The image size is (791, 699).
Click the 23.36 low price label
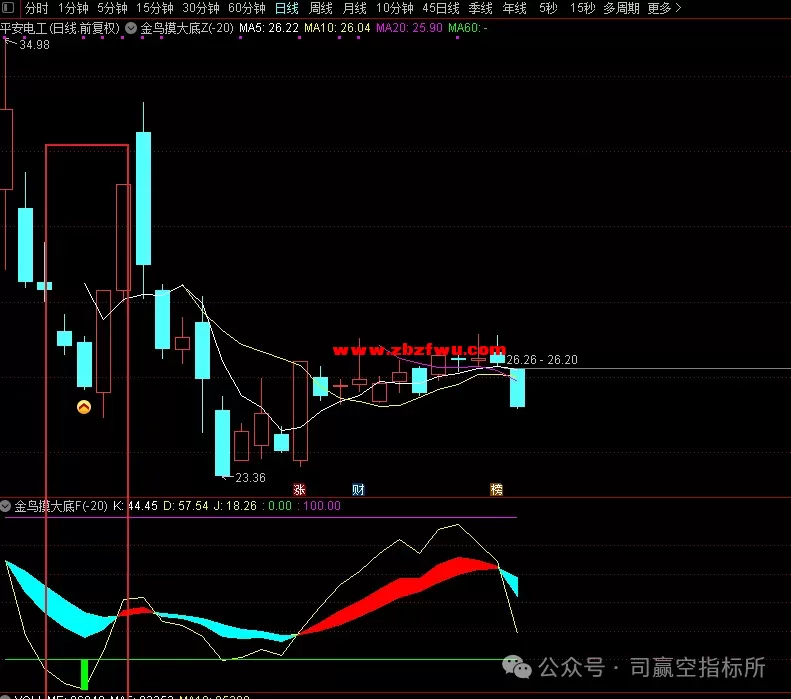click(x=250, y=478)
